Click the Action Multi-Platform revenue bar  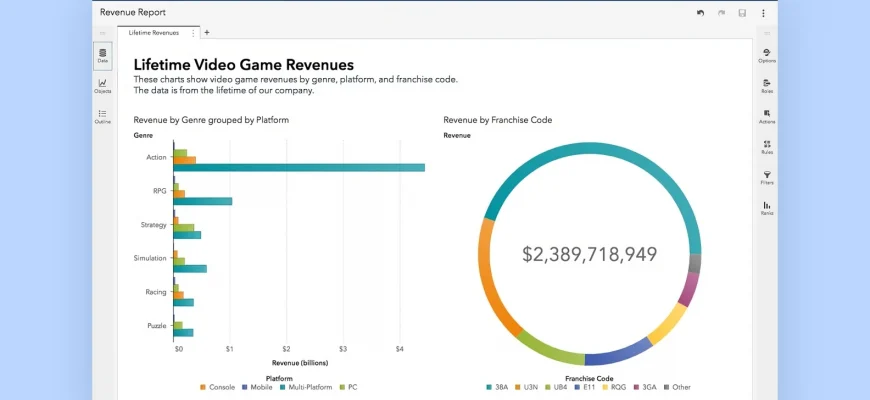coord(298,167)
